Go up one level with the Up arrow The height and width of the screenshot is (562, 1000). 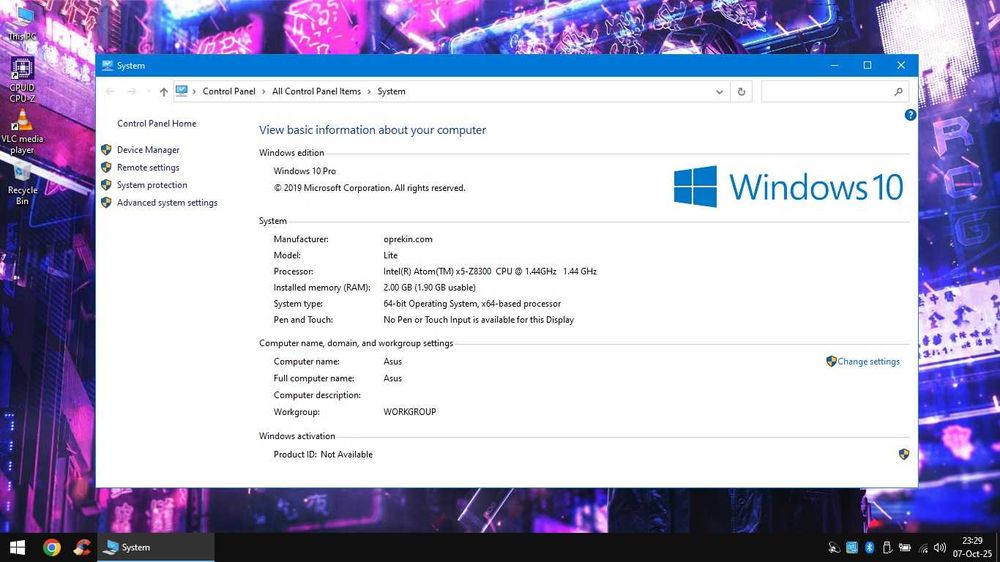point(164,92)
